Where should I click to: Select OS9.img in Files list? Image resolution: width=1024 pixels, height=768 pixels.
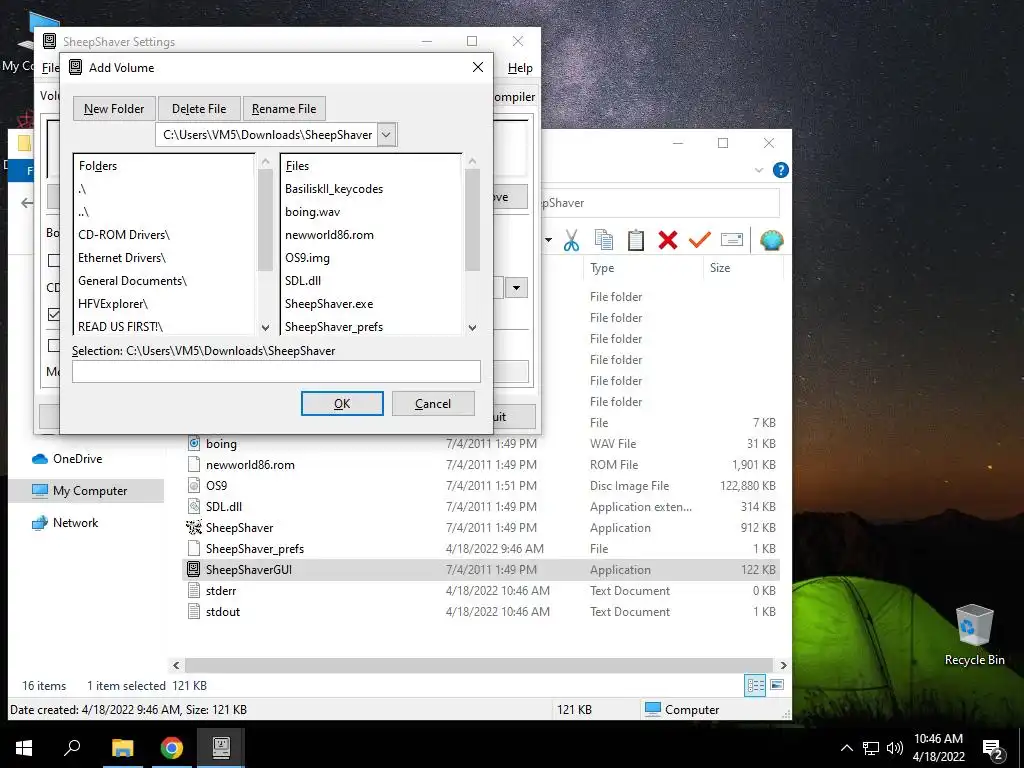[x=308, y=257]
